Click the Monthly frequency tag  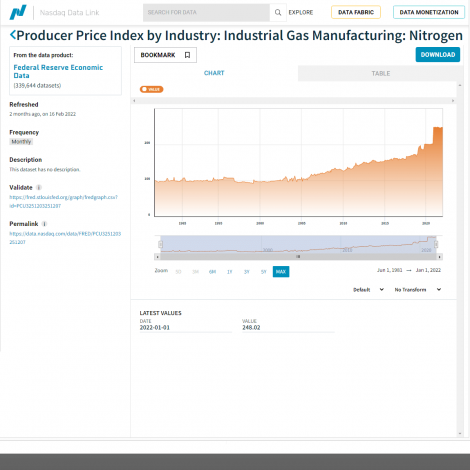point(21,142)
